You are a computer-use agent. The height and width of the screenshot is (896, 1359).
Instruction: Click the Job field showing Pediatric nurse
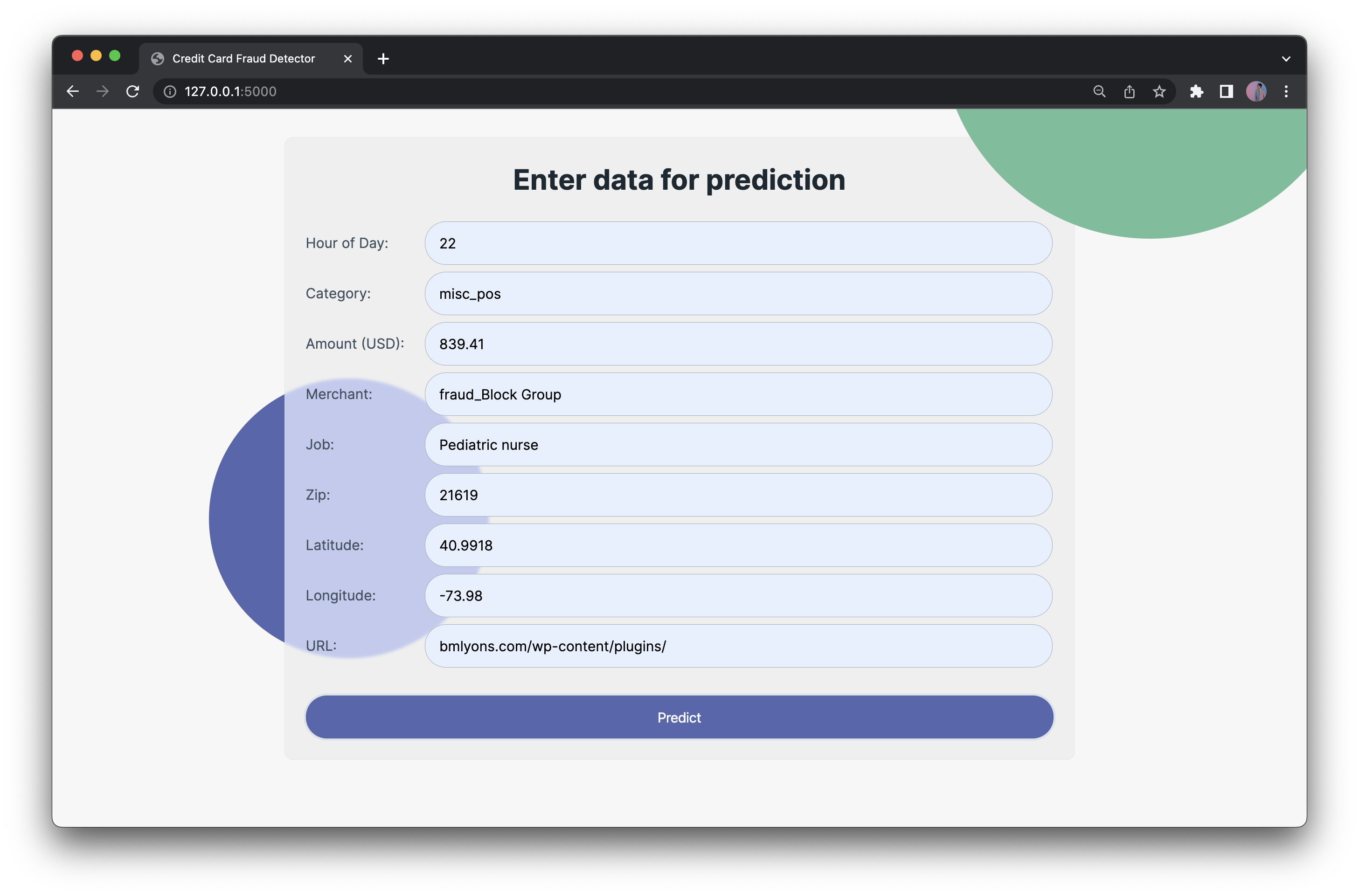[x=738, y=444]
